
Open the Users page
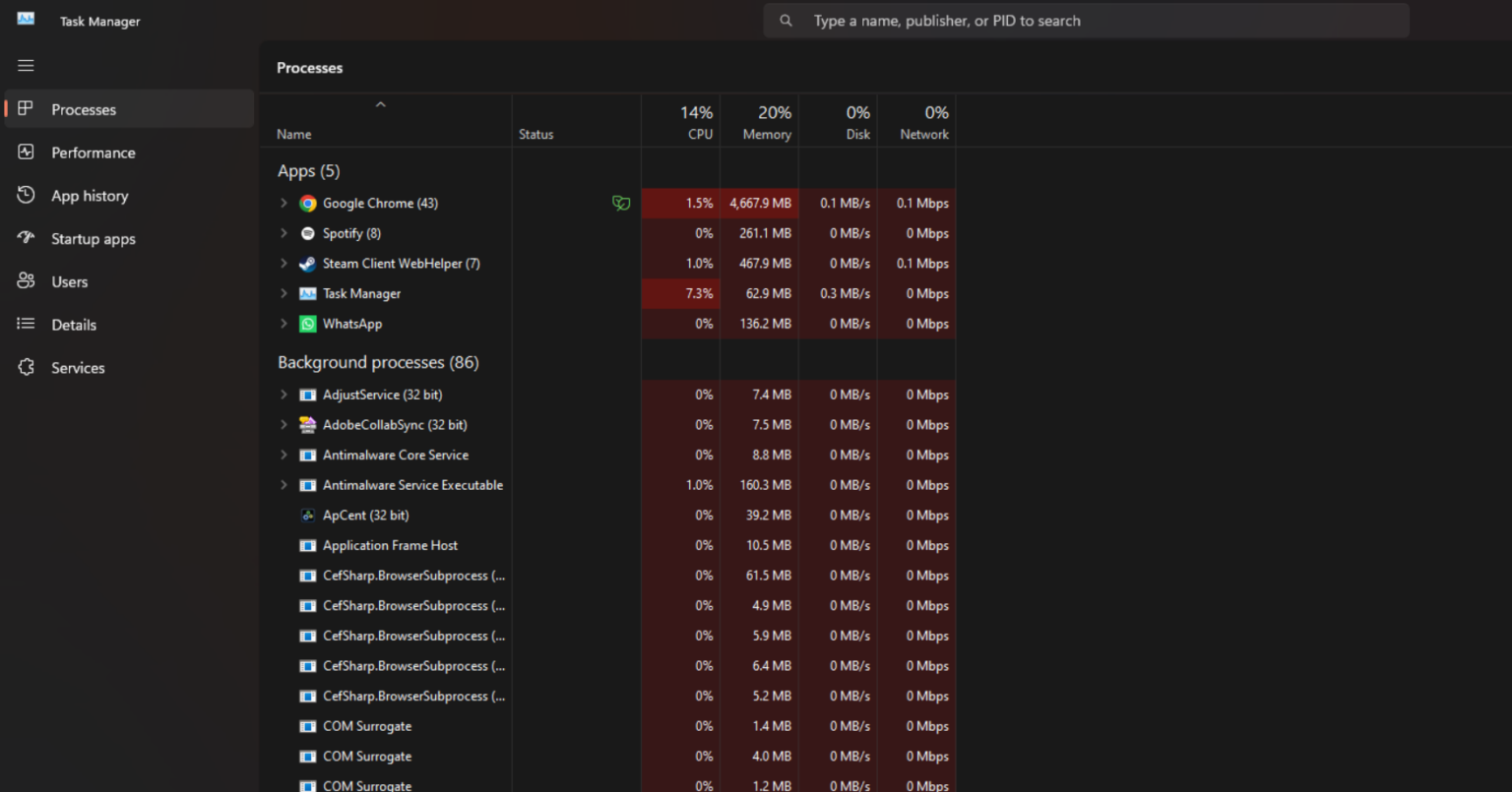coord(129,281)
